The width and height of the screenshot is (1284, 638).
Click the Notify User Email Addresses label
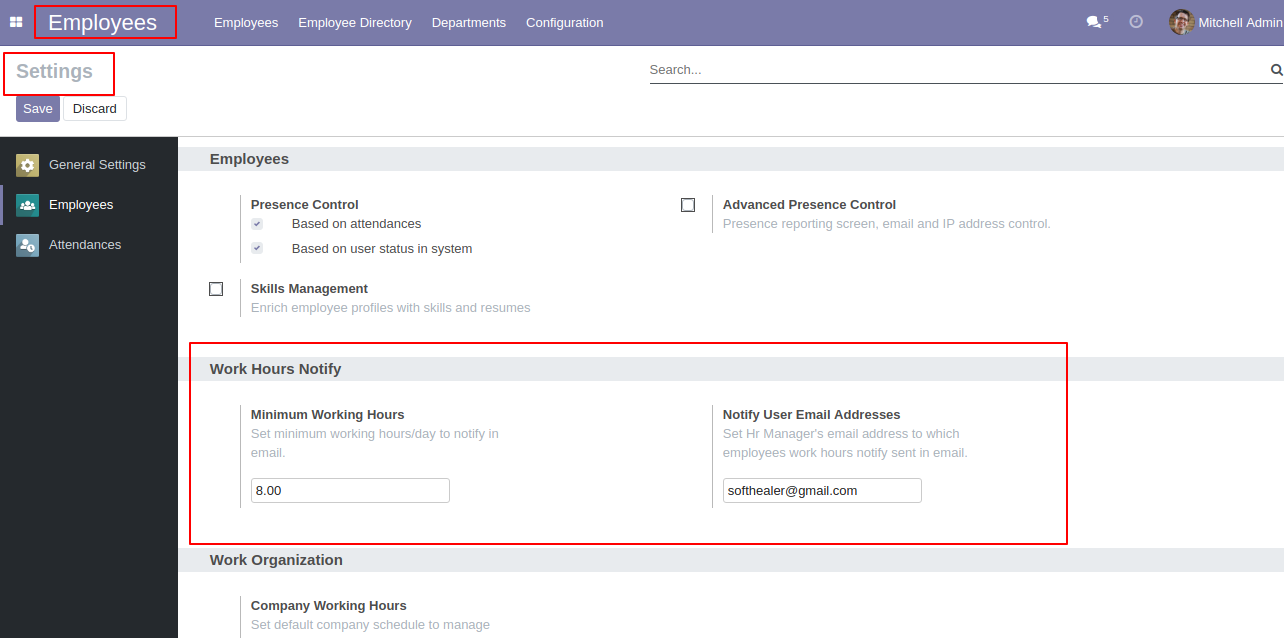coord(812,415)
